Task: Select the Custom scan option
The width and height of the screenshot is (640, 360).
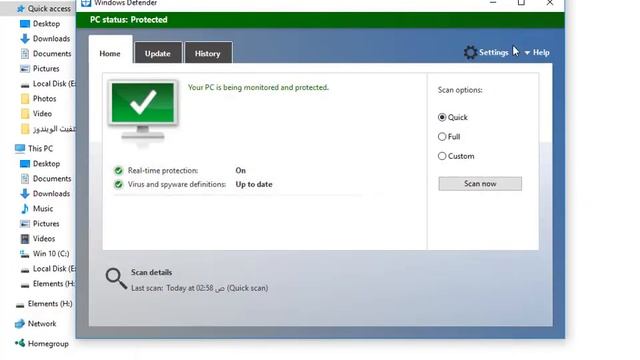Action: [442, 156]
